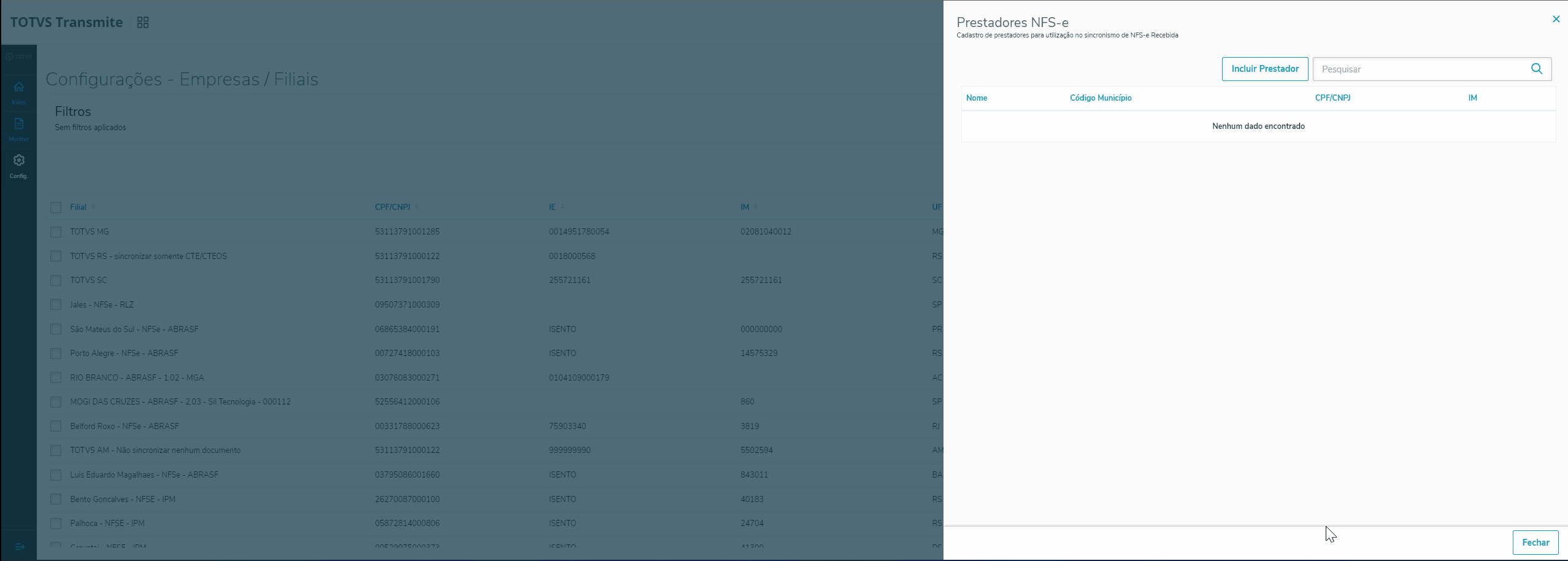This screenshot has height=561, width=1568.
Task: Sort the Filiais table by IM column arrow
Action: pos(756,207)
